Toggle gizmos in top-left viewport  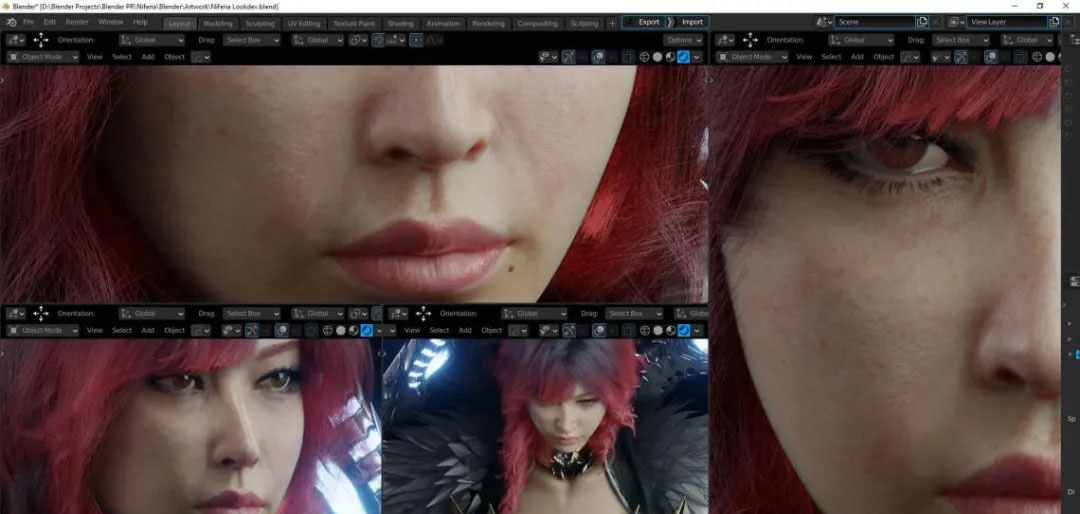569,56
